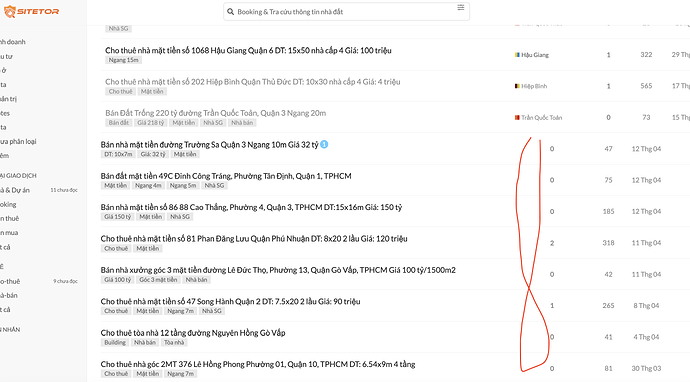The height and width of the screenshot is (382, 690).
Task: Select 'Mặt tiền' tag on Phan Đăng Lưu listing
Action: point(148,249)
